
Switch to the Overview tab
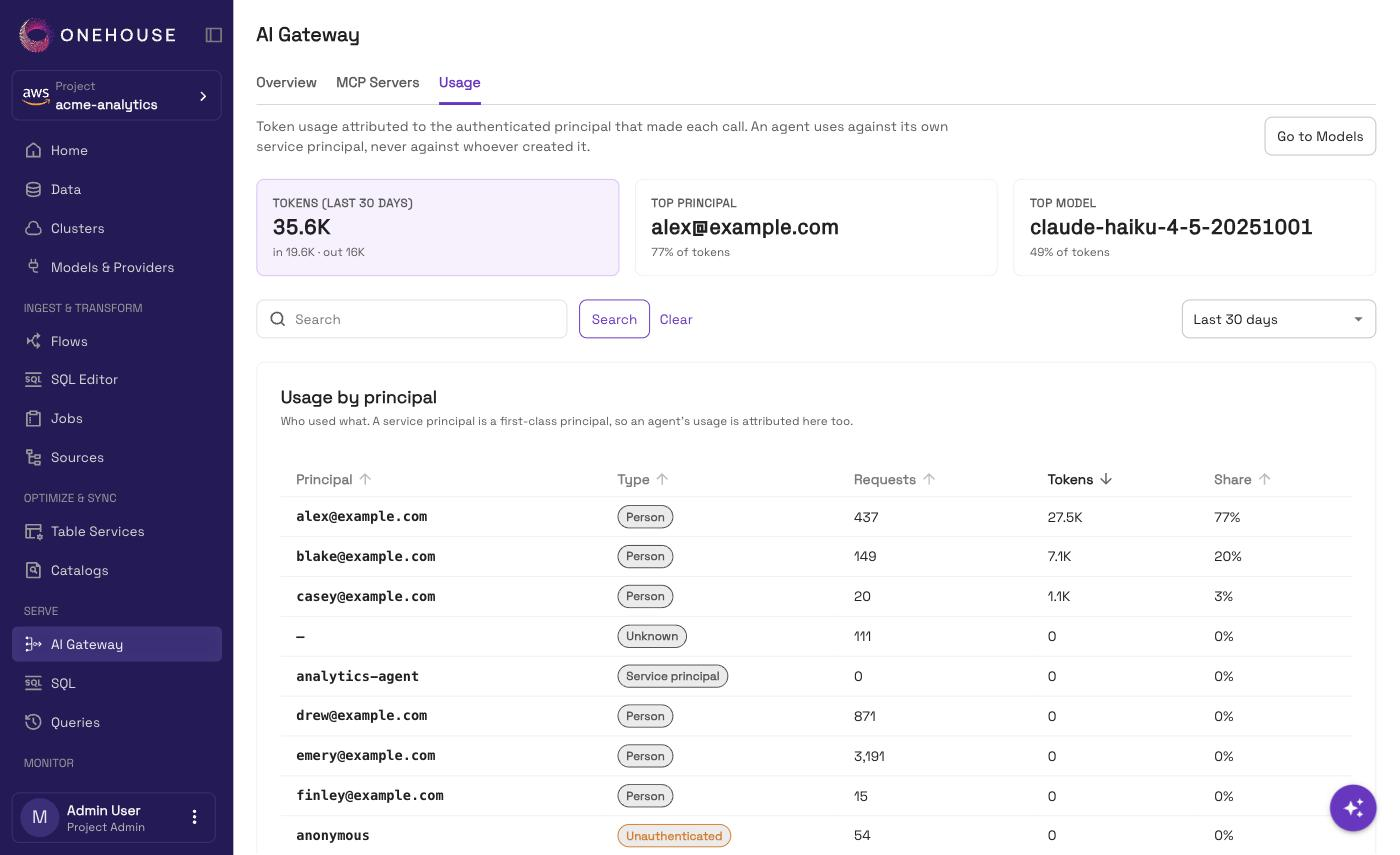(286, 82)
